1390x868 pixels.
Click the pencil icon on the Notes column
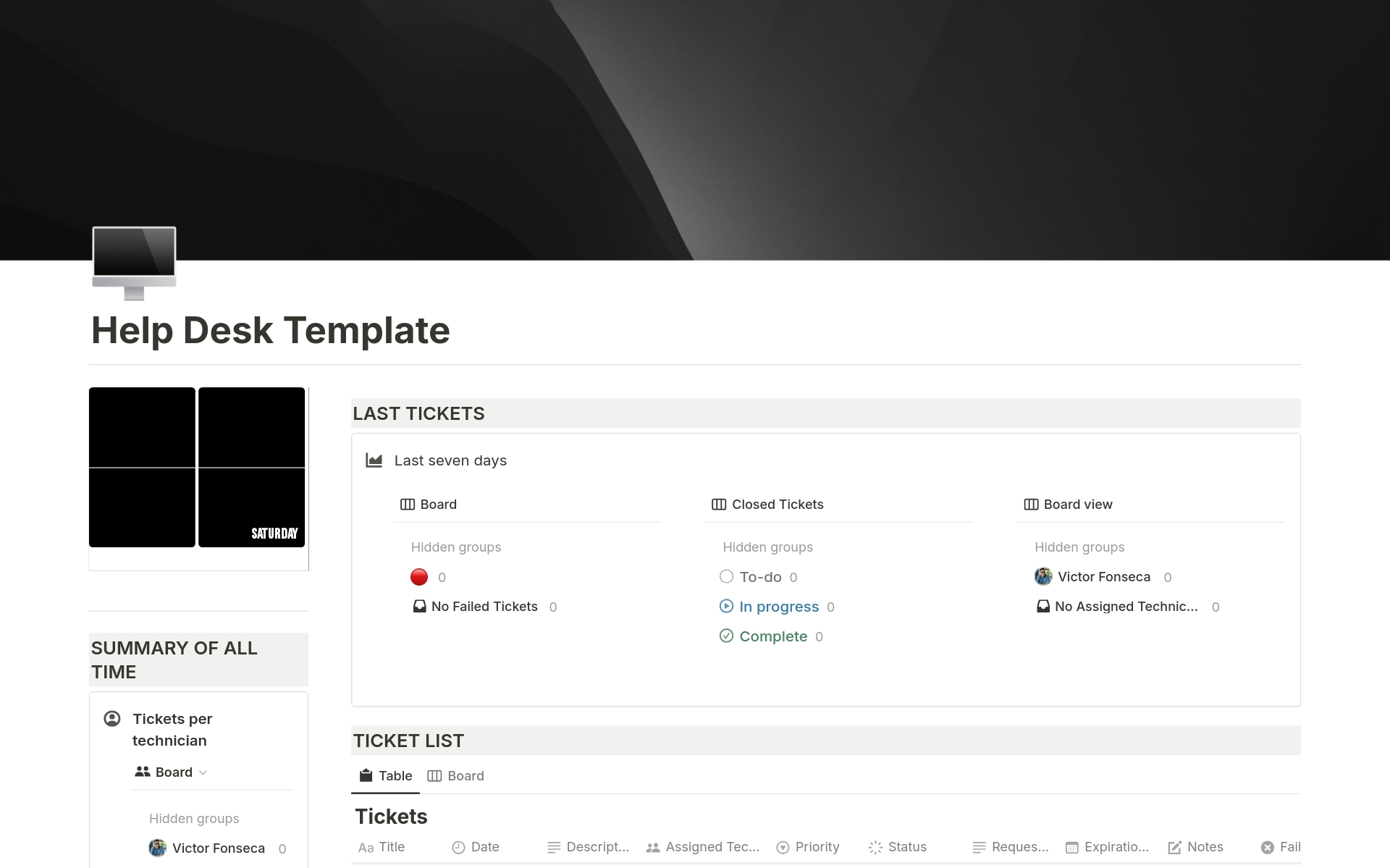(1174, 847)
